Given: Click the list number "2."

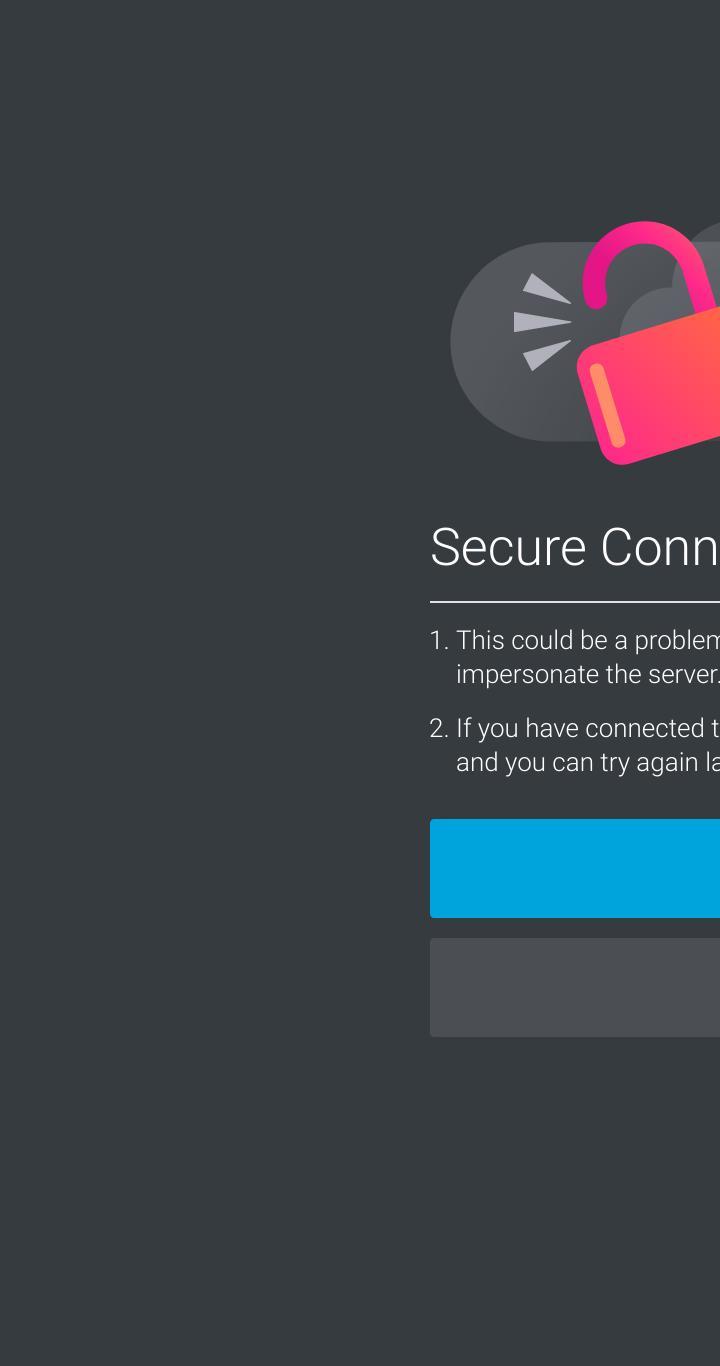Looking at the screenshot, I should [x=439, y=728].
